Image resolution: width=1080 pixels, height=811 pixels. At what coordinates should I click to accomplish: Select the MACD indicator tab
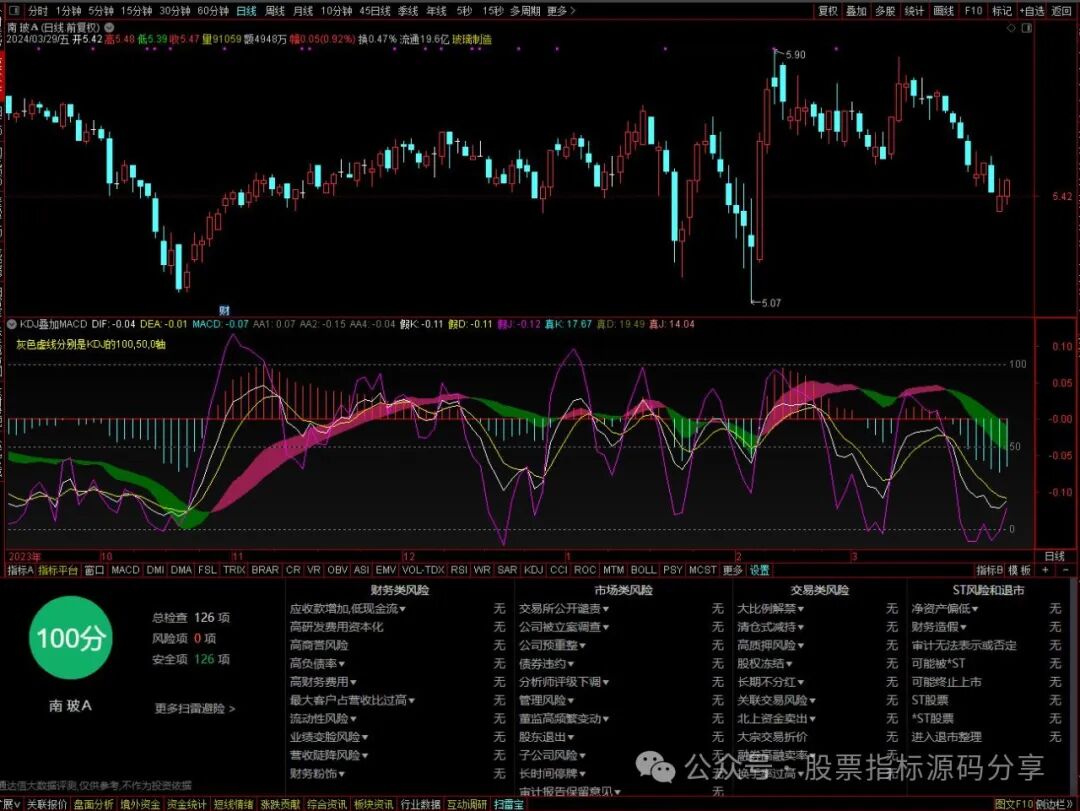pos(125,570)
